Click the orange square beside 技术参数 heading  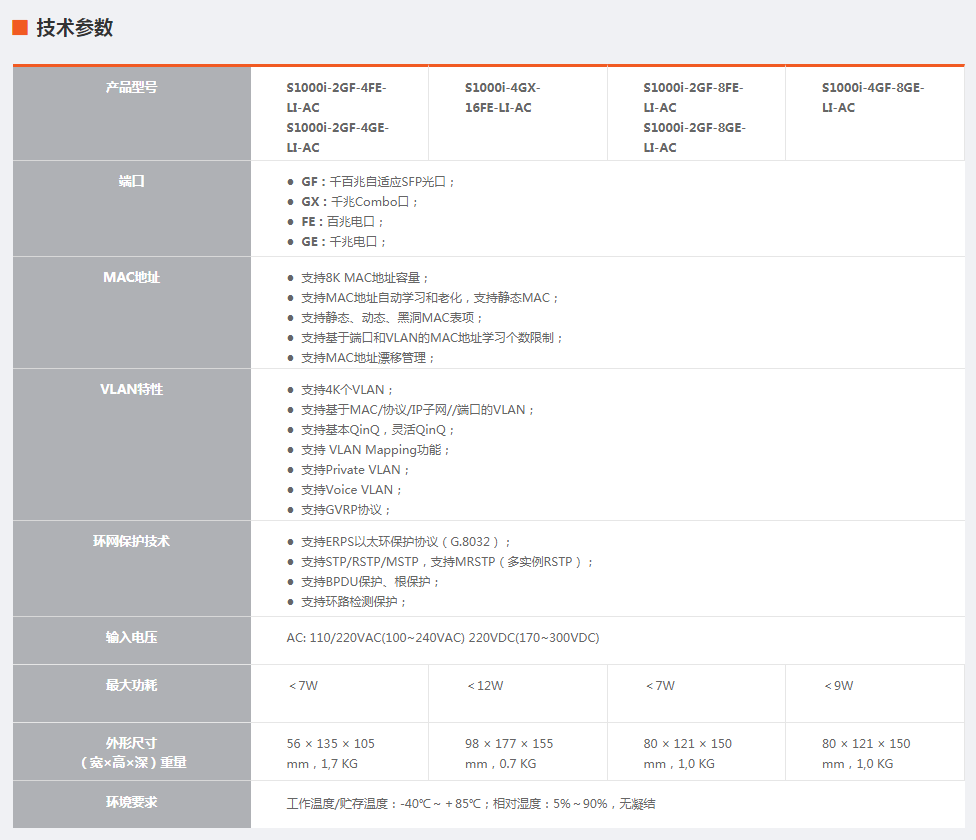click(19, 28)
